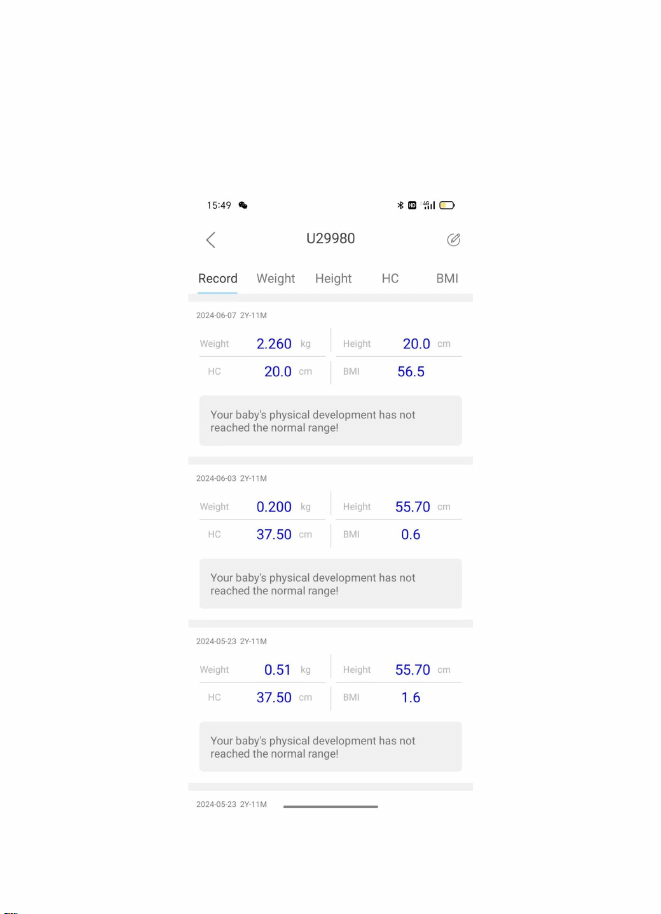
Task: Select the Record tab
Action: (217, 279)
